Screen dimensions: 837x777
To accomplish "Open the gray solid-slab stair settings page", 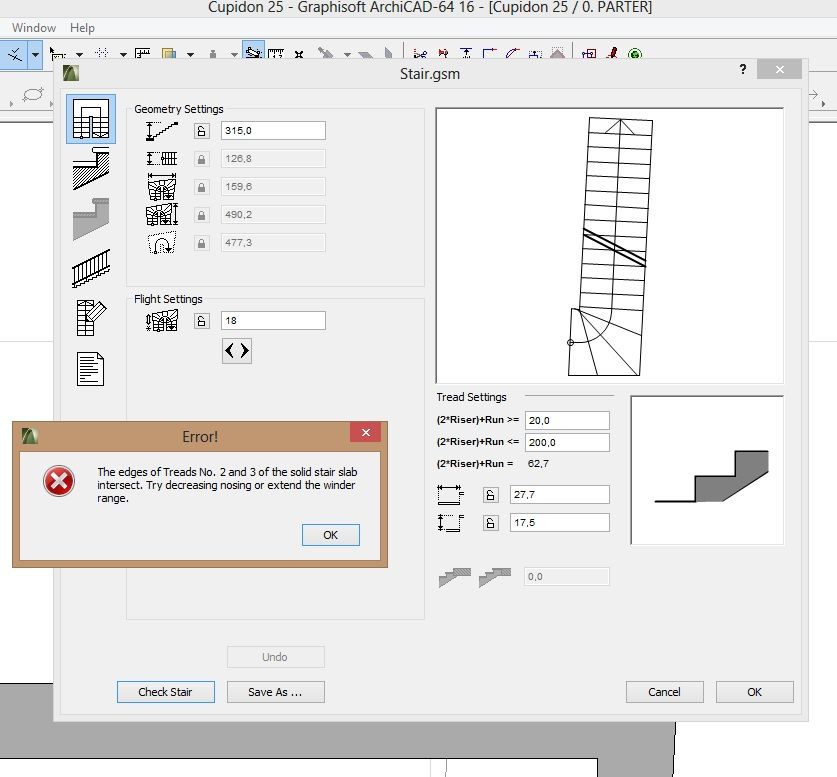I will point(91,218).
